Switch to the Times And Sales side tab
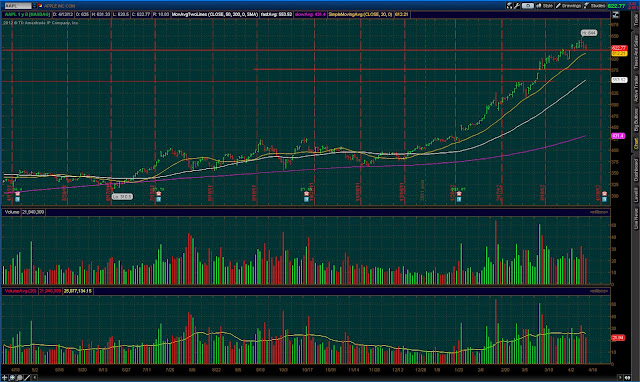 [x=636, y=52]
